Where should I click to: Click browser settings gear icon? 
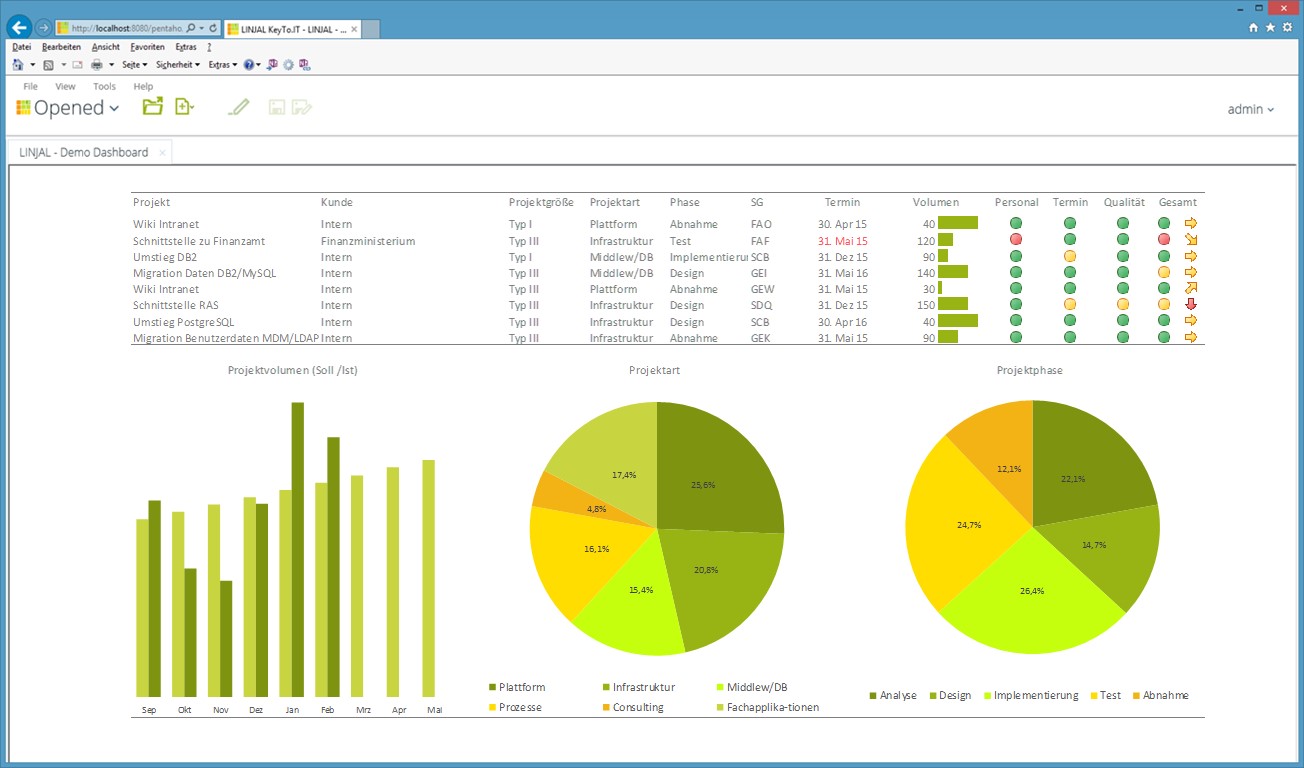coord(1287,28)
